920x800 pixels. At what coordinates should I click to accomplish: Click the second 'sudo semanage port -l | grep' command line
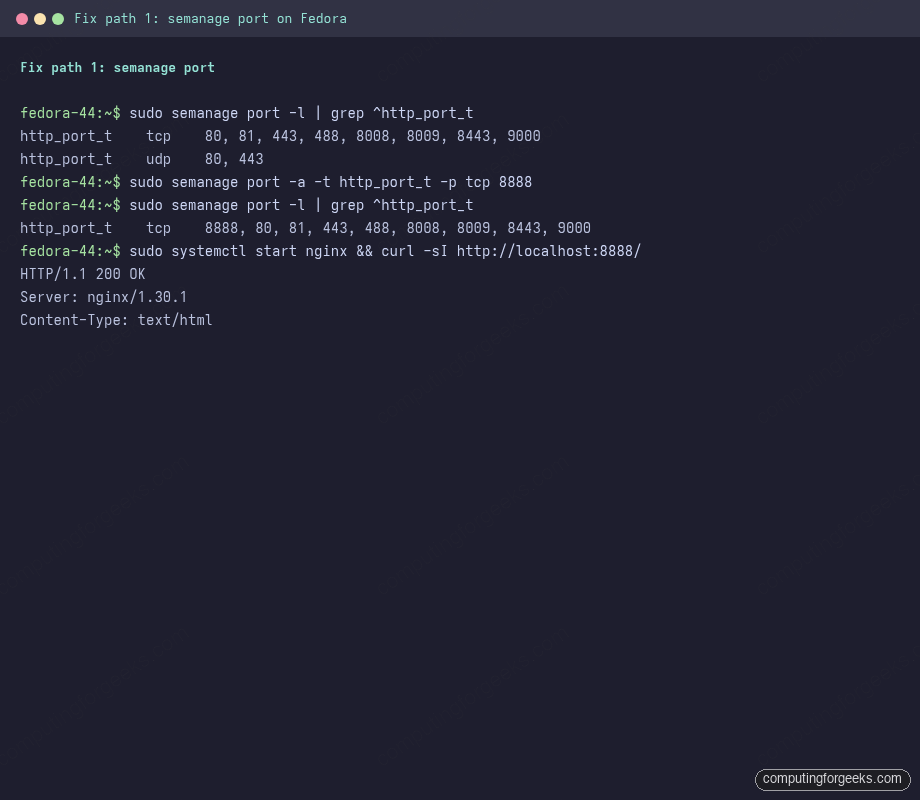pyautogui.click(x=247, y=205)
